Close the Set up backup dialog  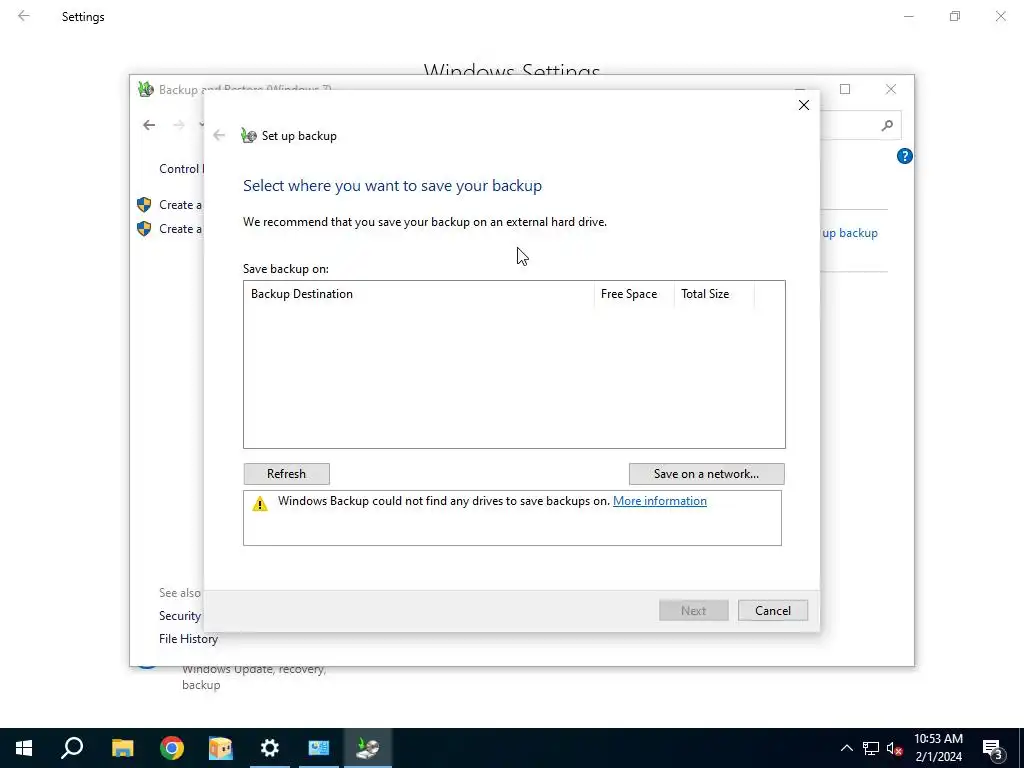coord(804,105)
